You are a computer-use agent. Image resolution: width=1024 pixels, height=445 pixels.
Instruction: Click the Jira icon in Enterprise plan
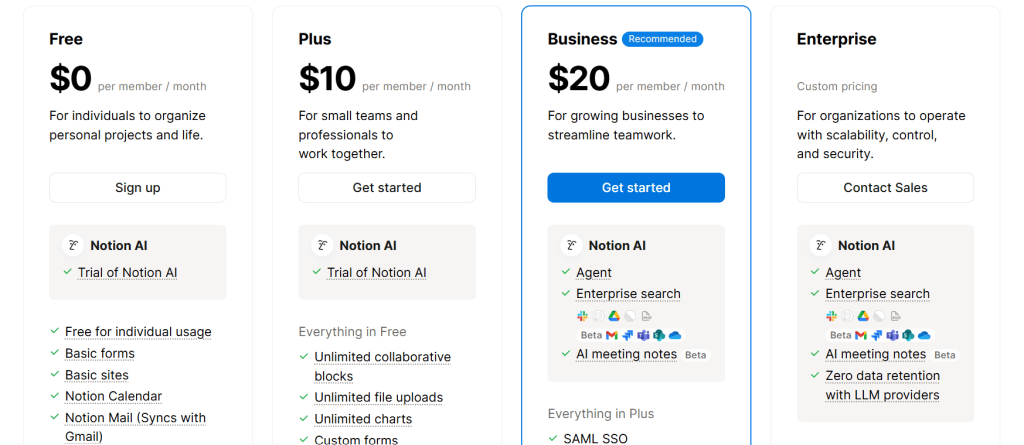tap(877, 335)
